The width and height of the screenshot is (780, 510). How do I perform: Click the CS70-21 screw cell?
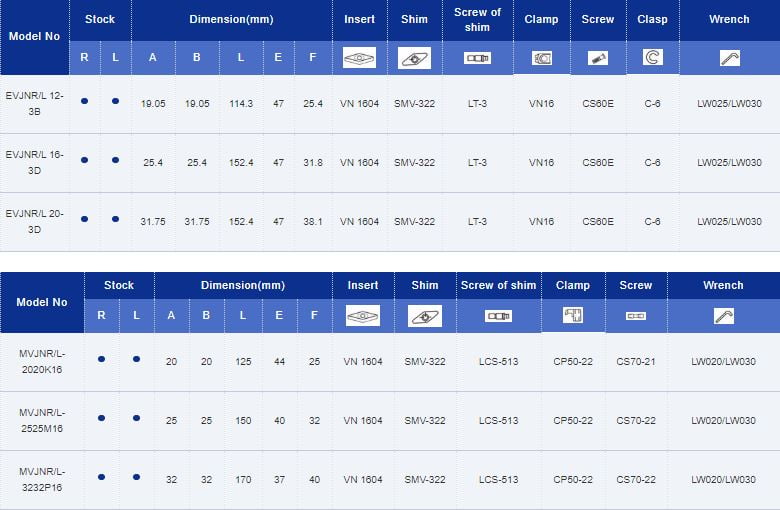(x=636, y=361)
